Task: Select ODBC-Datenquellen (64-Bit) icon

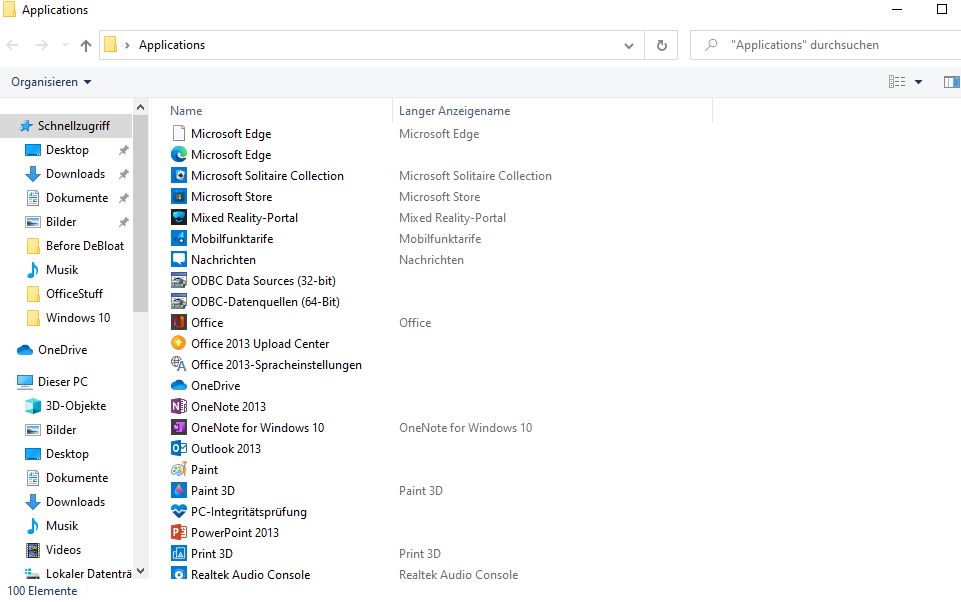Action: [x=178, y=302]
